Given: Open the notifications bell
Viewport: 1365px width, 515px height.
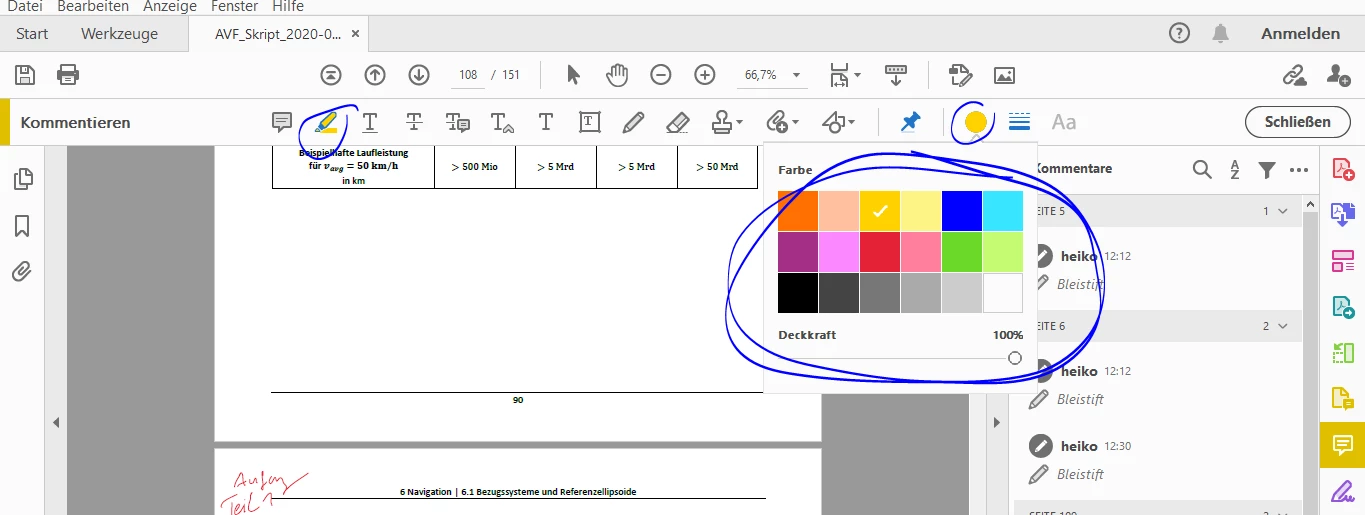Looking at the screenshot, I should 1220,33.
